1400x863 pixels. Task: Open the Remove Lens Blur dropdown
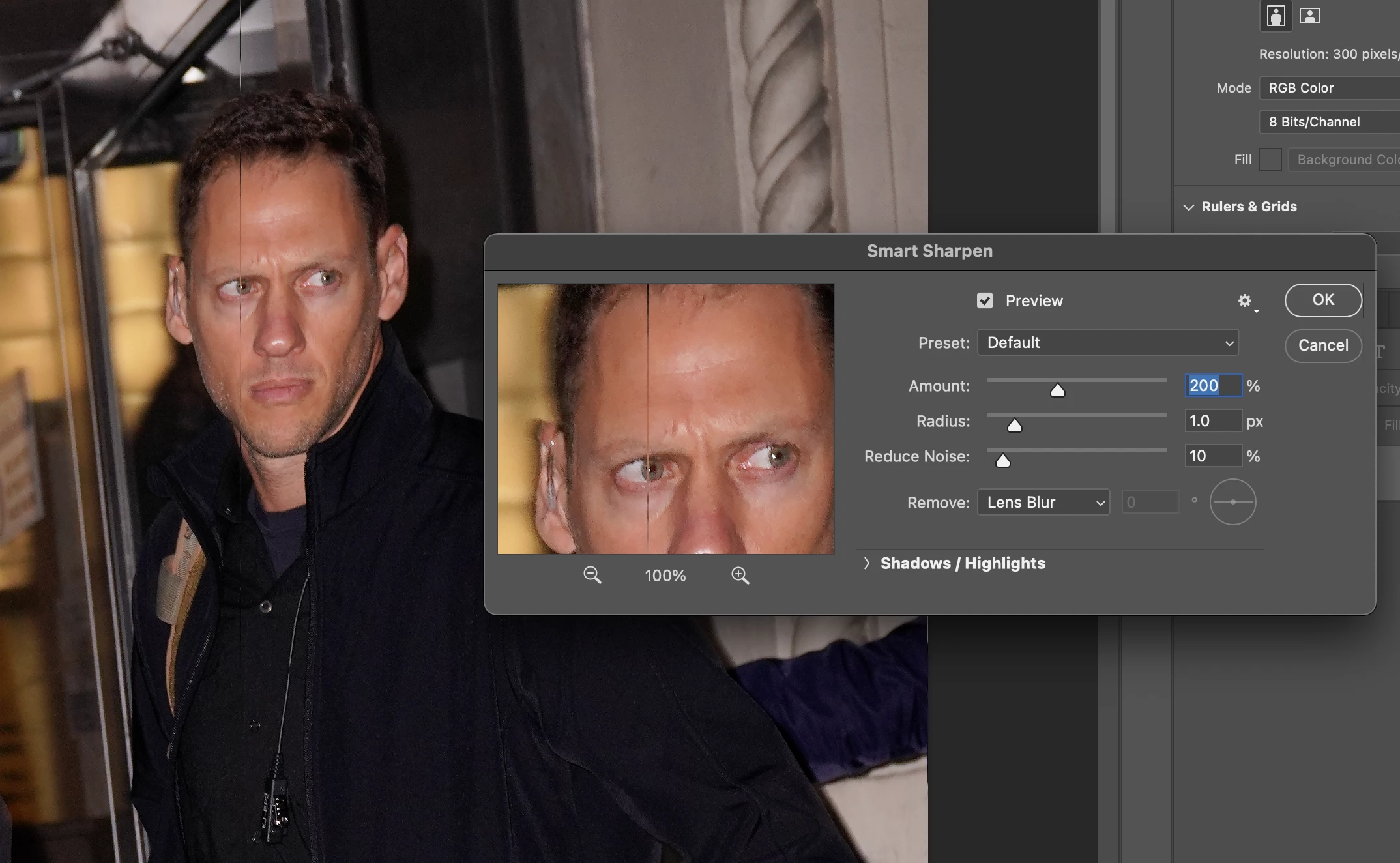1043,503
